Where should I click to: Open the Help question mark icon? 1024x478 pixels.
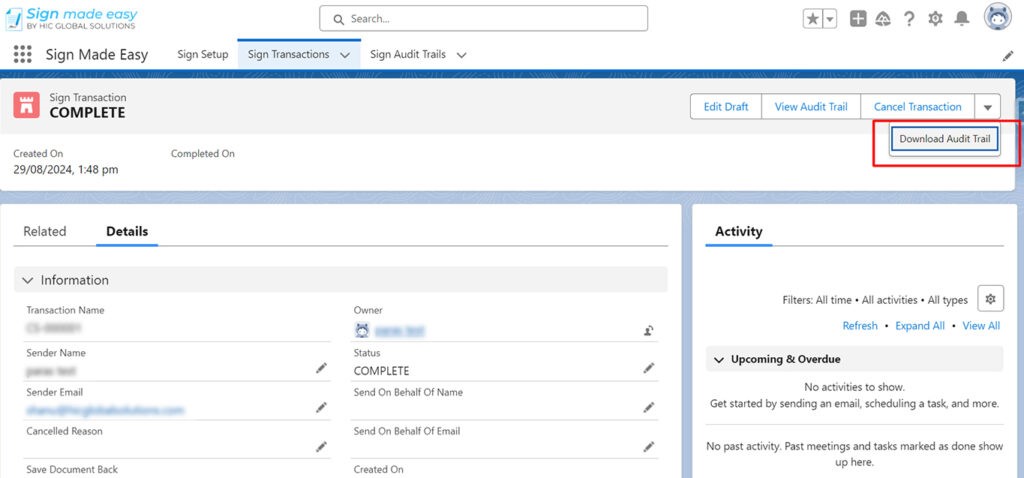point(909,19)
